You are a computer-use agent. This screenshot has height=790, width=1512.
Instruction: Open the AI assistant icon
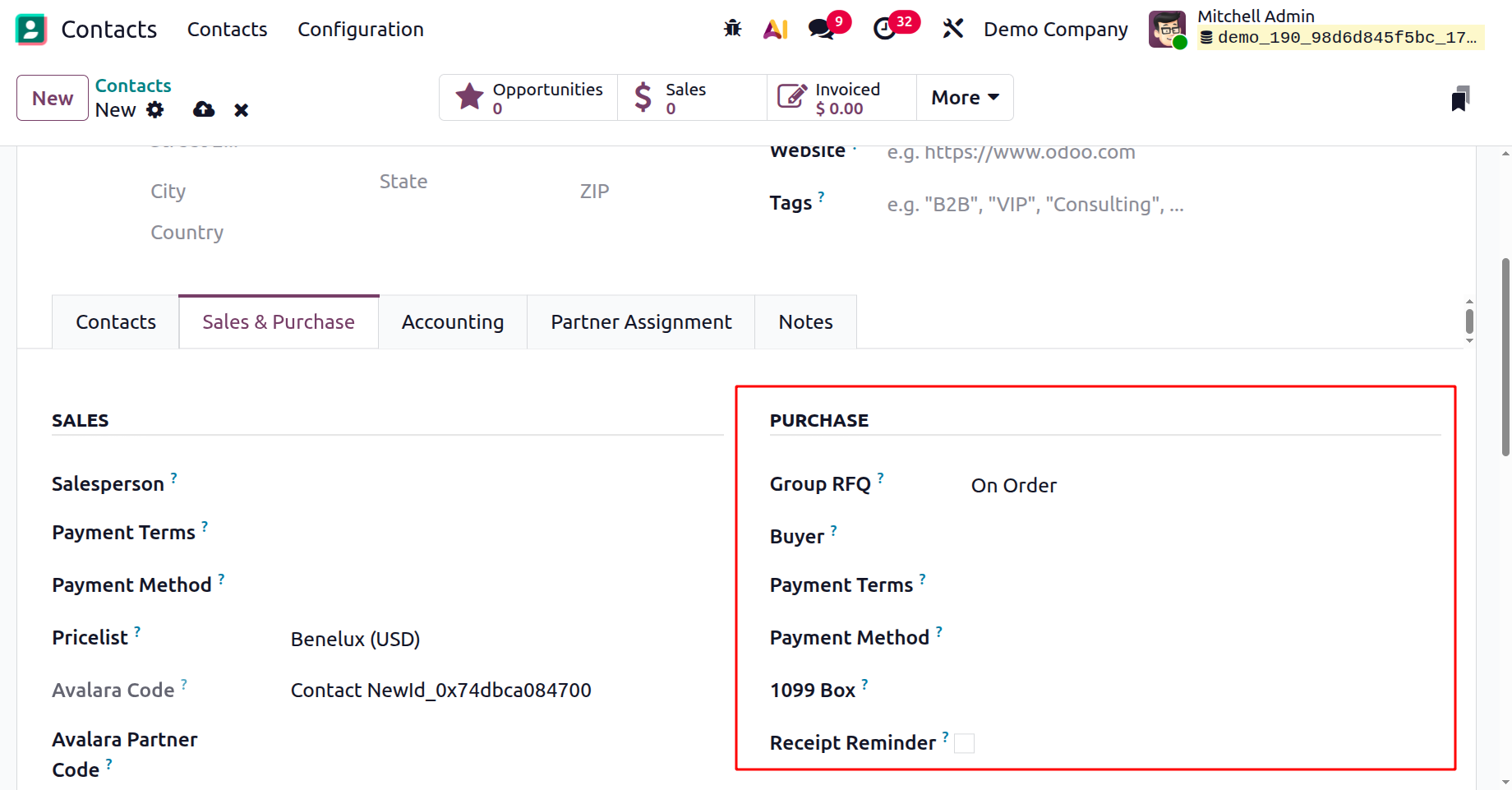tap(775, 30)
